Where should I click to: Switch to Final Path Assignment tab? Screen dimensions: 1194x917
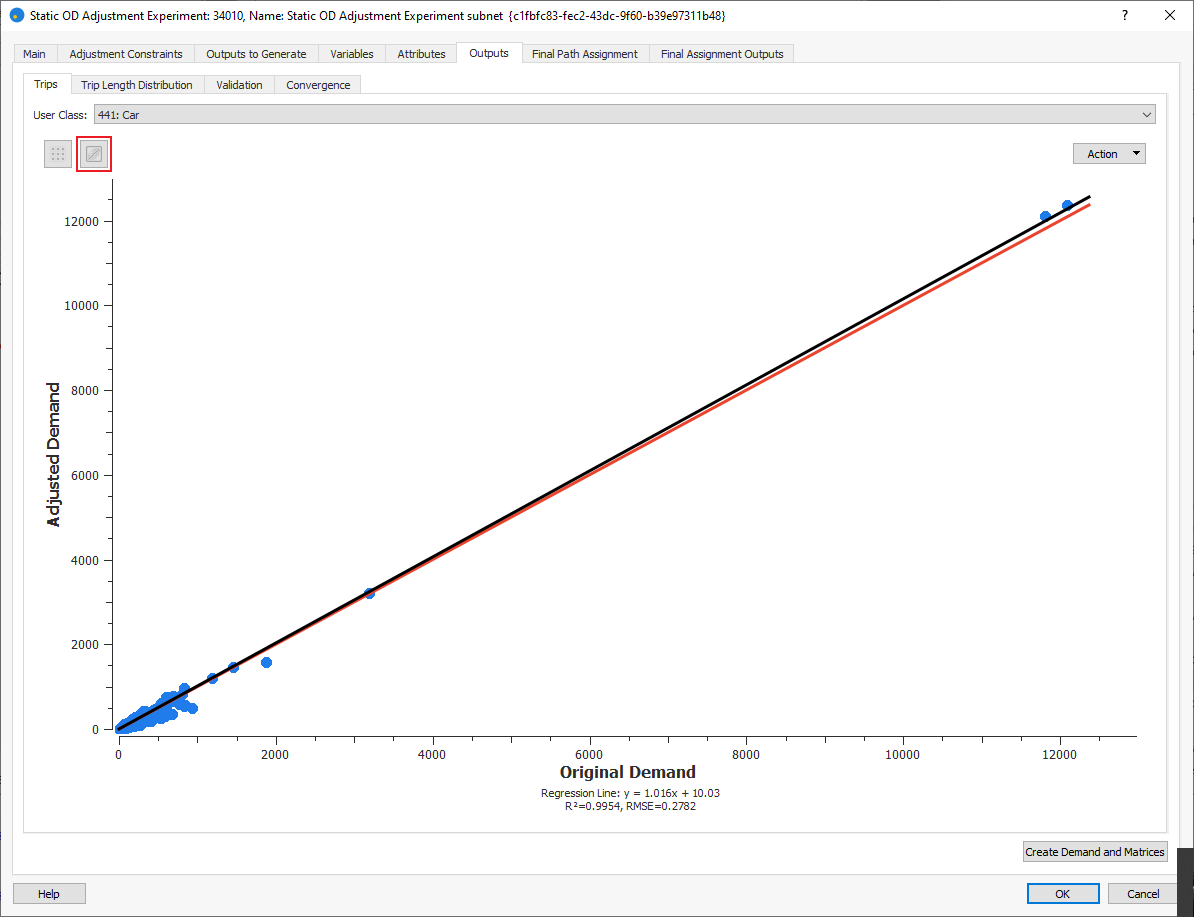tap(584, 54)
